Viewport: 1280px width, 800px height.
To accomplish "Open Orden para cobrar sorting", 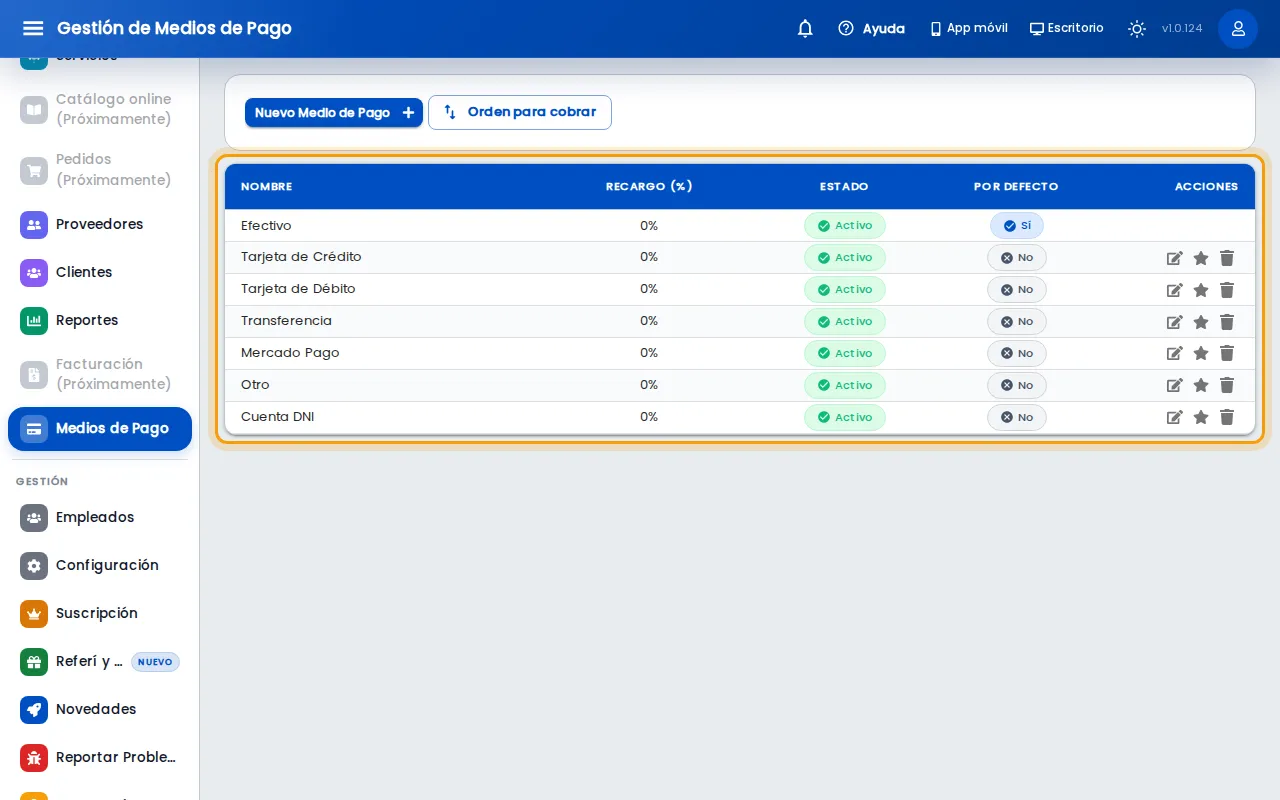I will (x=520, y=112).
